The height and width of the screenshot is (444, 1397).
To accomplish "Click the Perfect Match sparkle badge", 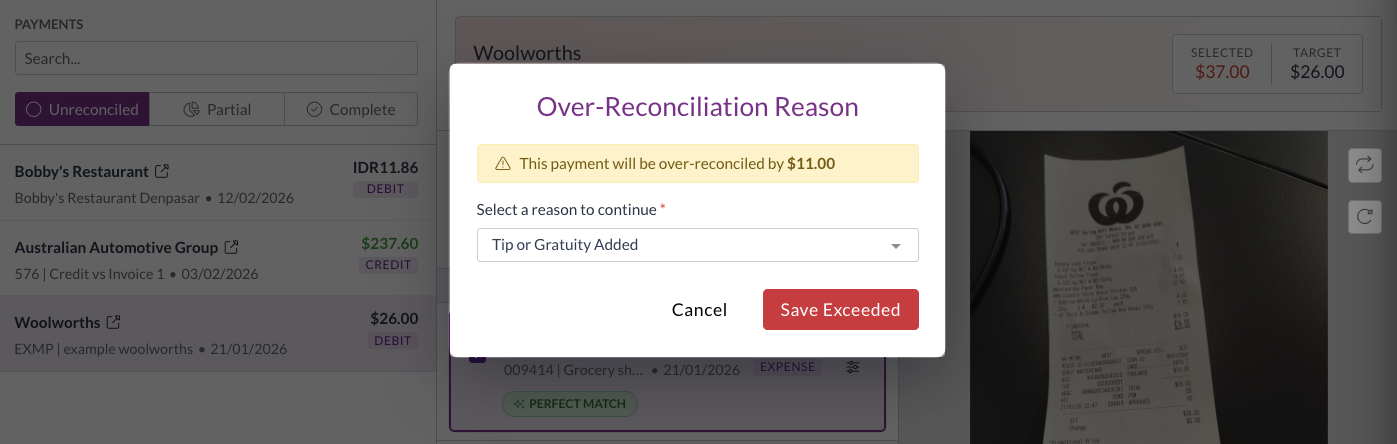I will [x=569, y=404].
